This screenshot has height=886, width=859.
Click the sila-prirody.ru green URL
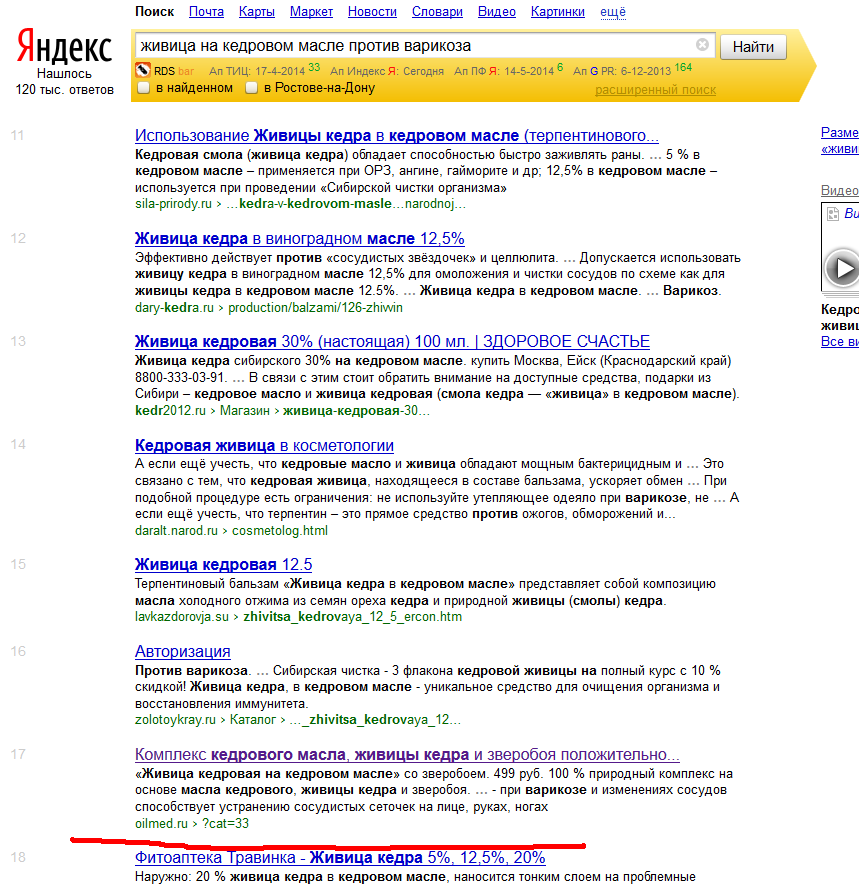click(x=173, y=204)
